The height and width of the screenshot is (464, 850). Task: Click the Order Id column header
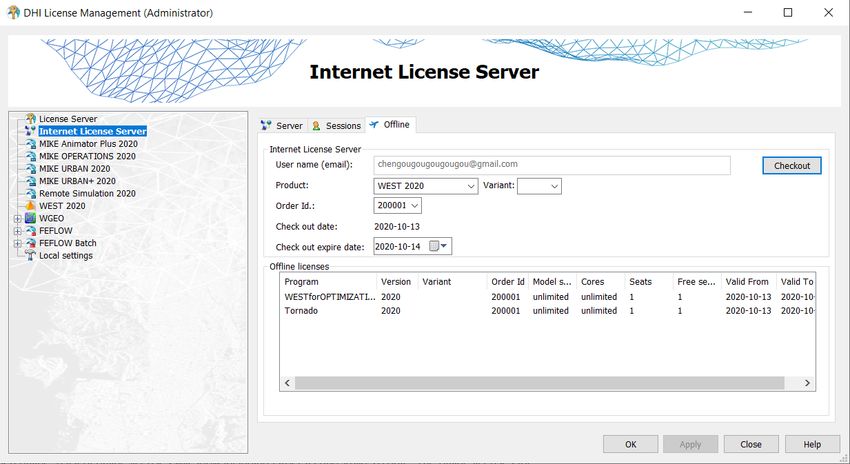pyautogui.click(x=507, y=282)
